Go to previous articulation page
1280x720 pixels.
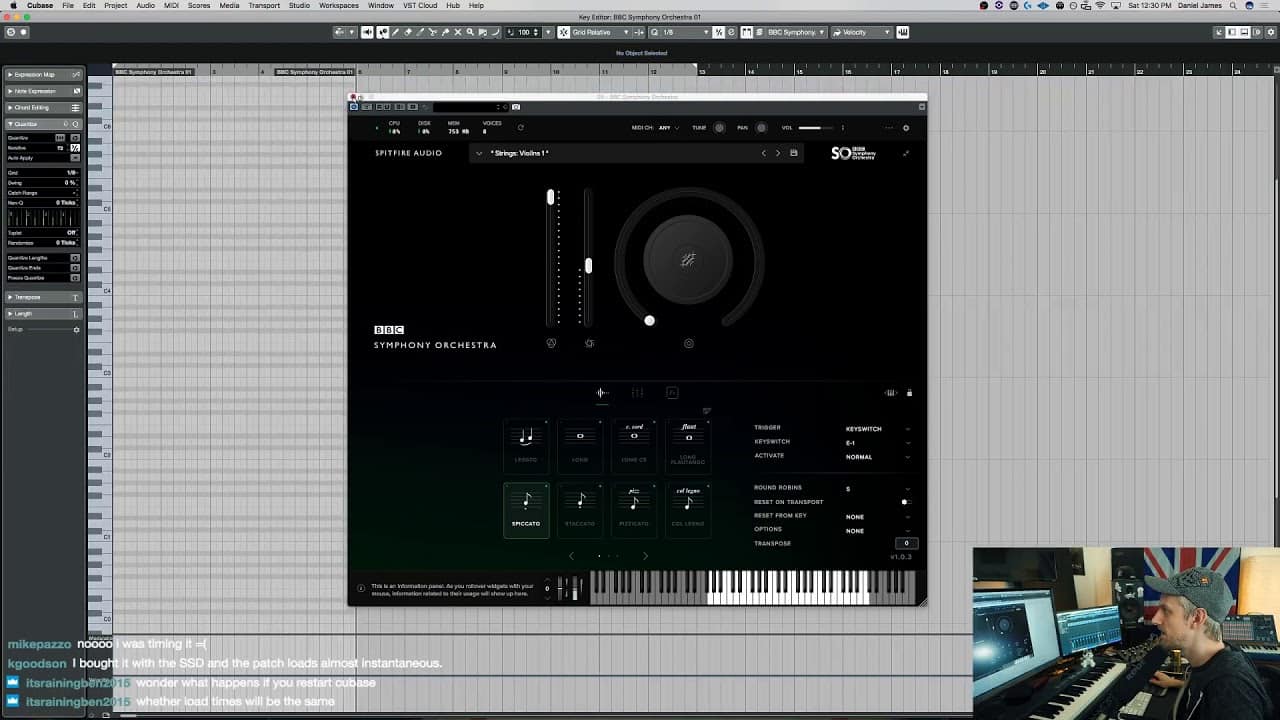[x=572, y=556]
